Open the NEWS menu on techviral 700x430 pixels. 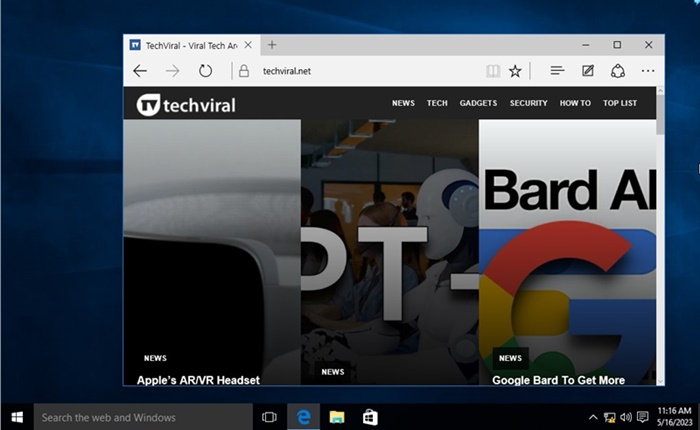tap(403, 103)
